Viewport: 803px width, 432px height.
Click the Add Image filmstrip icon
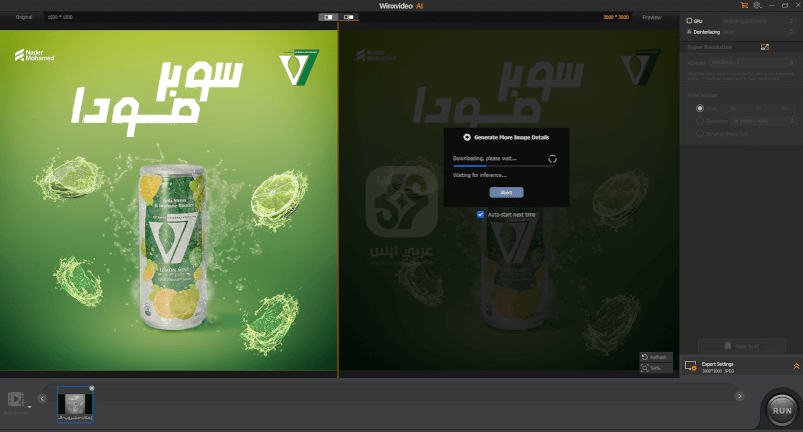pyautogui.click(x=15, y=399)
